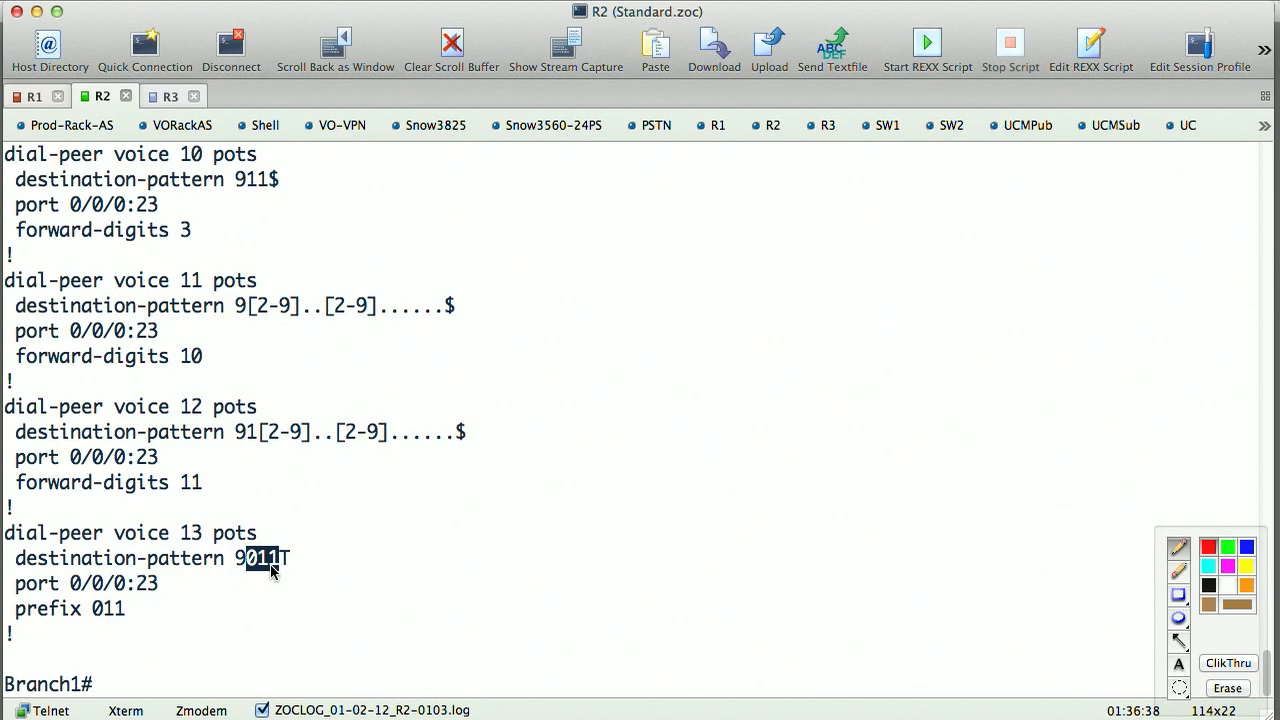Image resolution: width=1280 pixels, height=720 pixels.
Task: Disconnect the current session
Action: click(231, 51)
